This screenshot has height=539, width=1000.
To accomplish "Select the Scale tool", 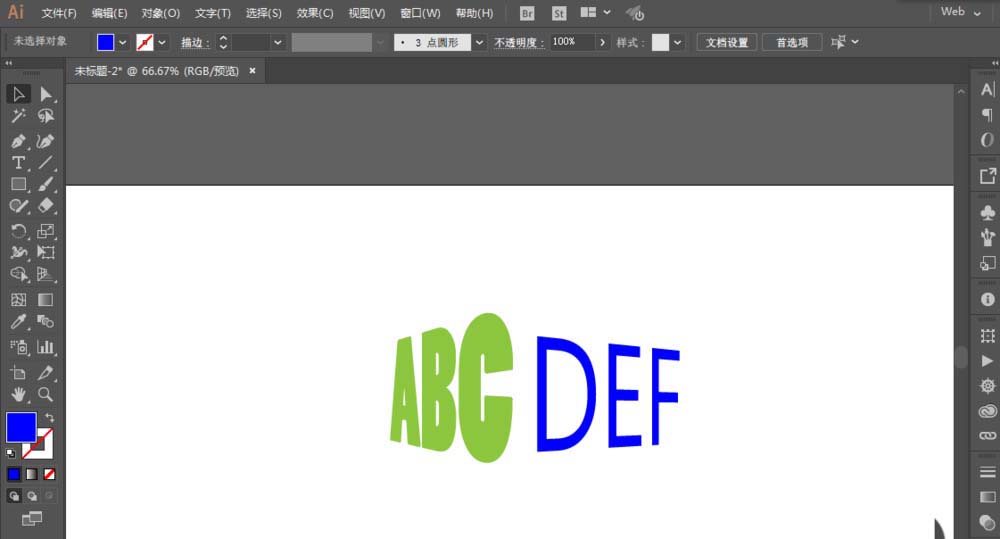I will [x=45, y=231].
